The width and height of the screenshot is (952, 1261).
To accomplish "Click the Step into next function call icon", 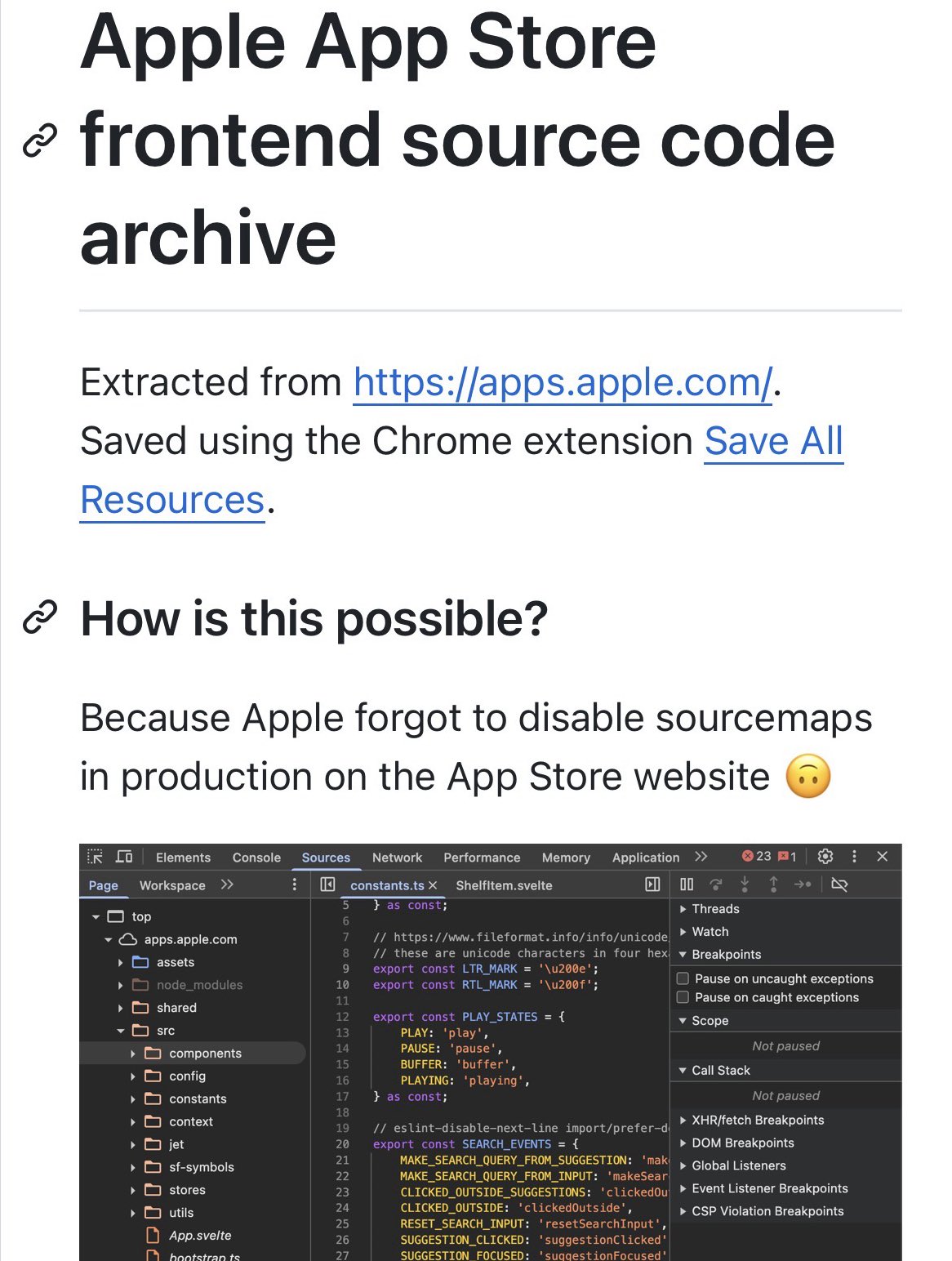I will pos(744,884).
